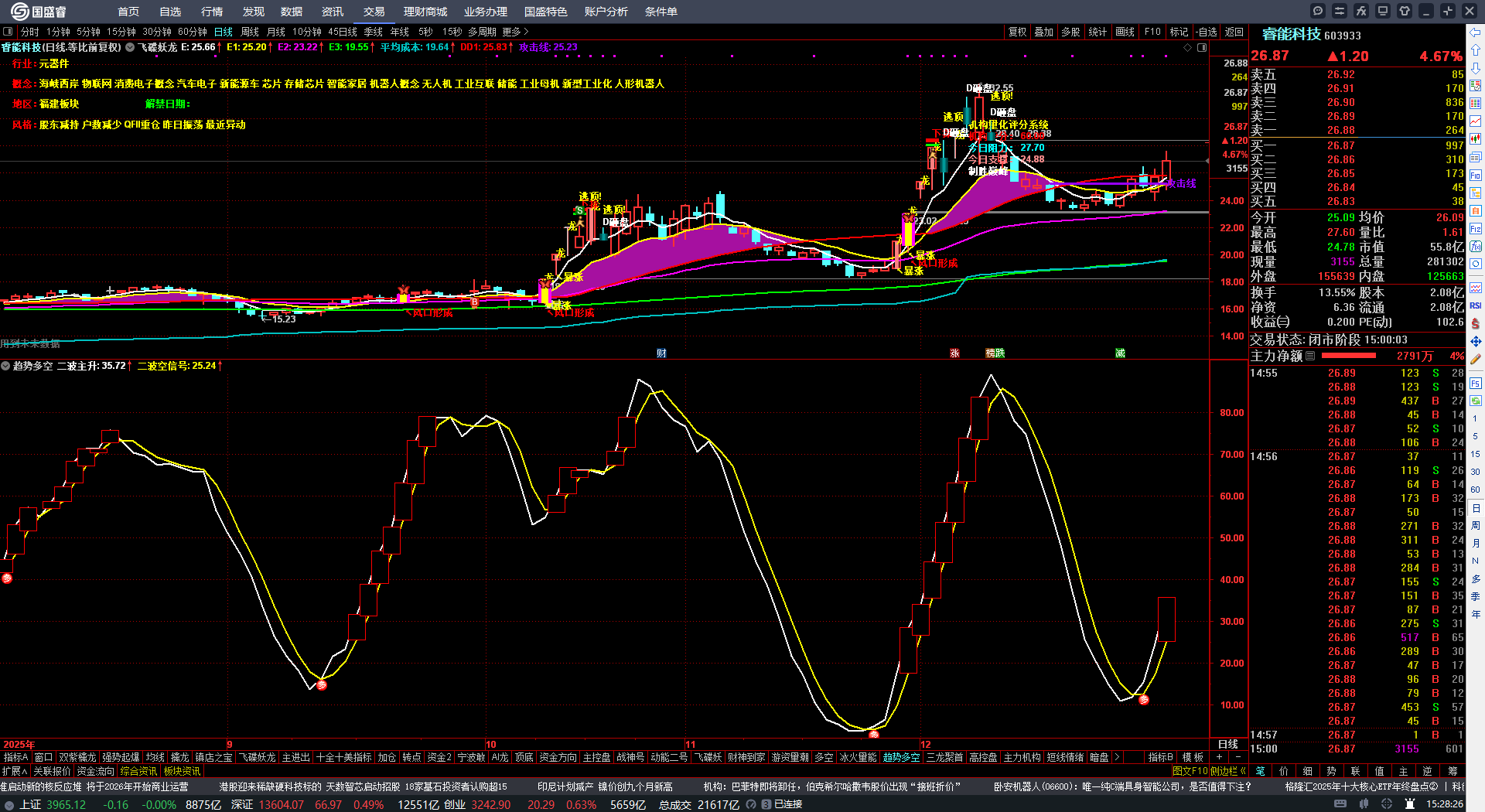Toggle 多股 multi-stock view
This screenshot has height=812, width=1485.
[1070, 32]
